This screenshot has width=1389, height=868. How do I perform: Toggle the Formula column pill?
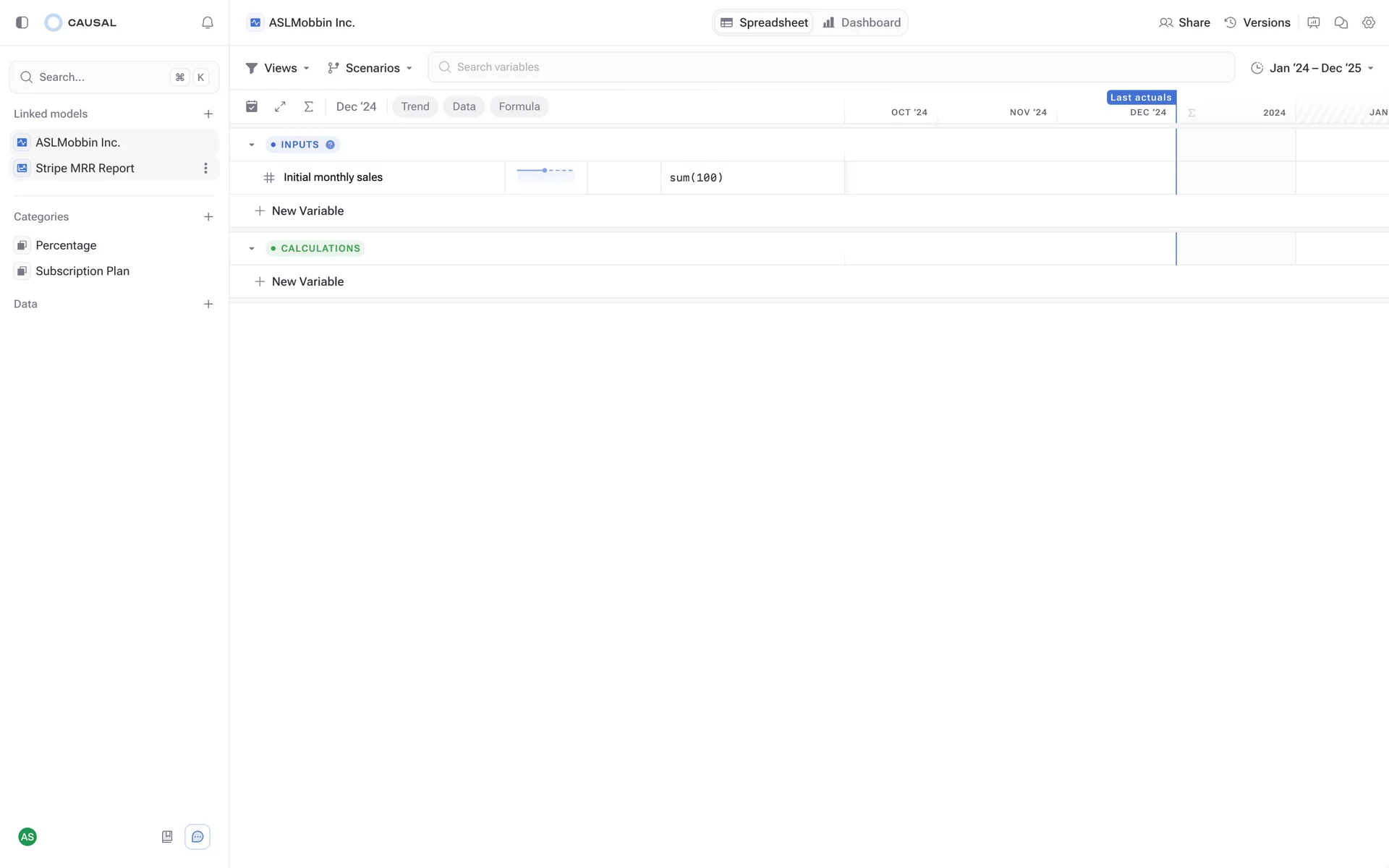[519, 106]
